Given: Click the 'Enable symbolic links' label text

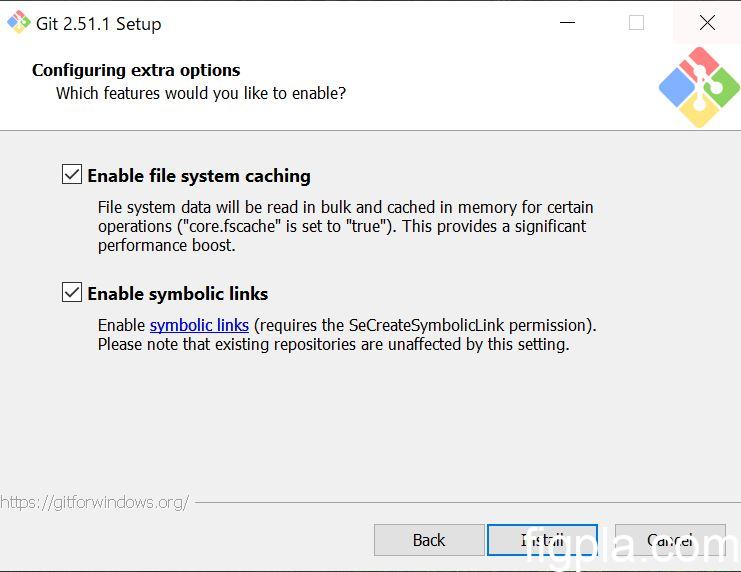Looking at the screenshot, I should 178,294.
